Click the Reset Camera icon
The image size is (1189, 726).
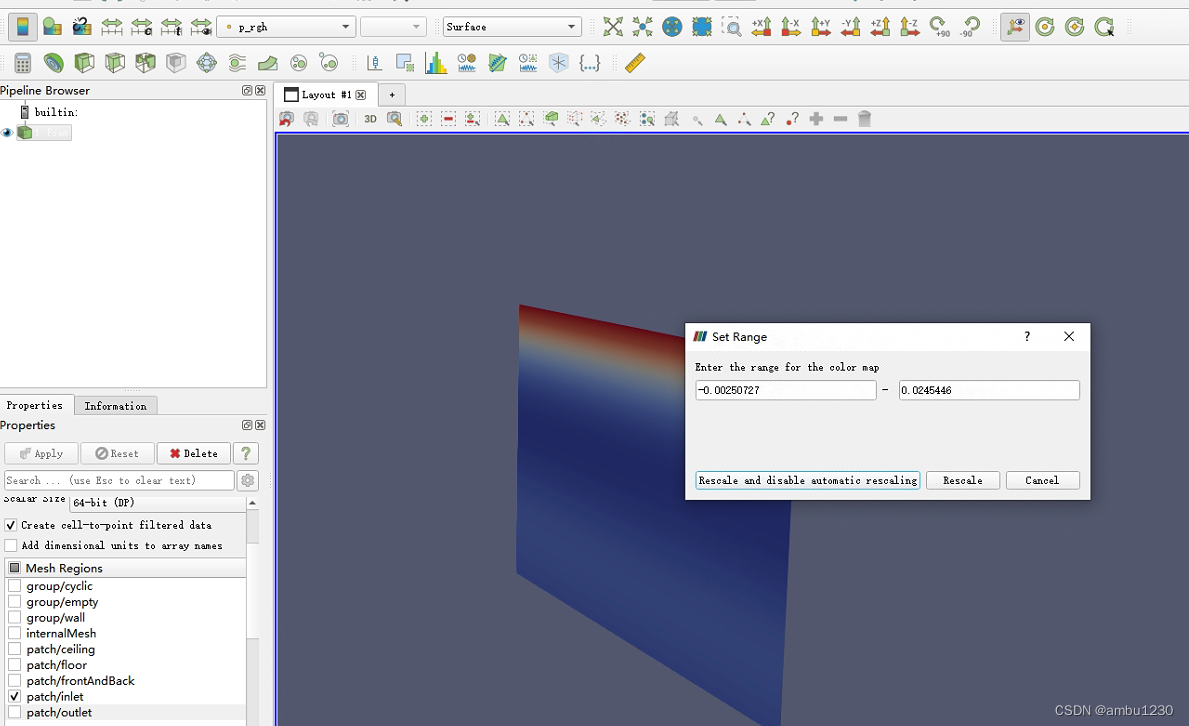pos(613,27)
